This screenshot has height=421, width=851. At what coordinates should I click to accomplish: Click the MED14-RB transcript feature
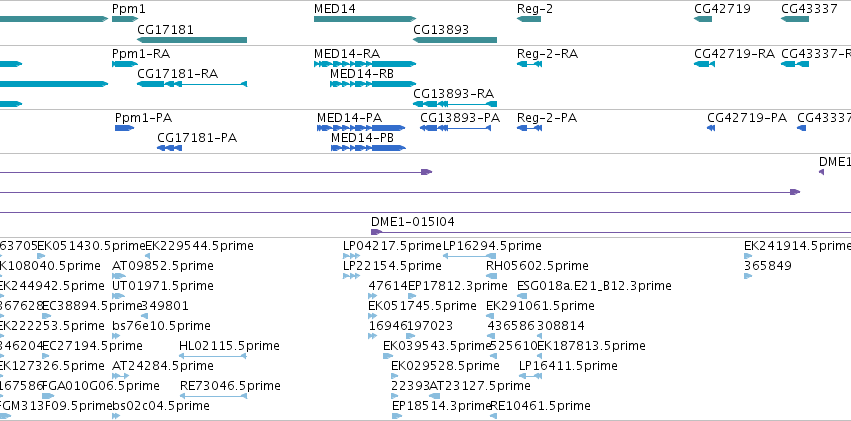tap(373, 84)
